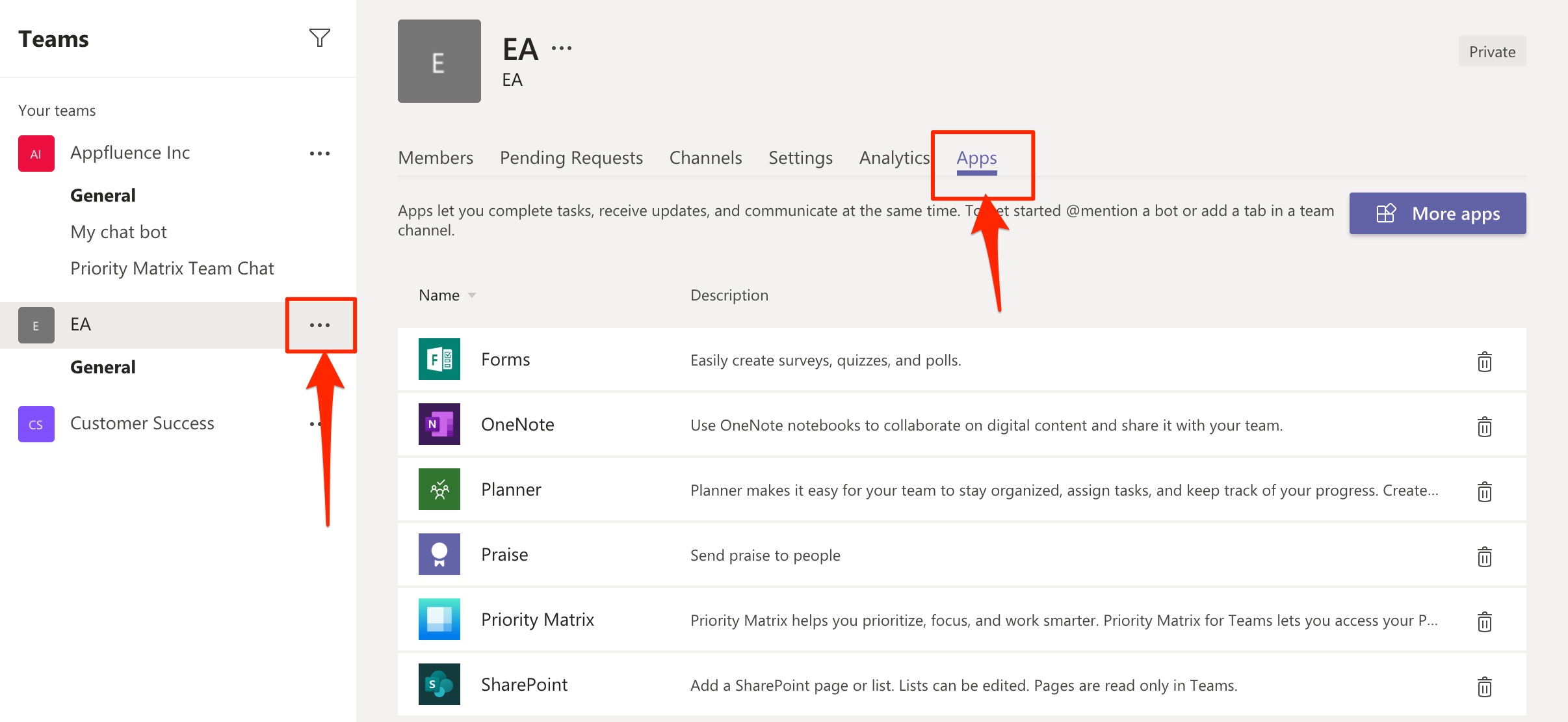Sort apps using the Name column arrow
The height and width of the screenshot is (722, 1568).
click(472, 295)
